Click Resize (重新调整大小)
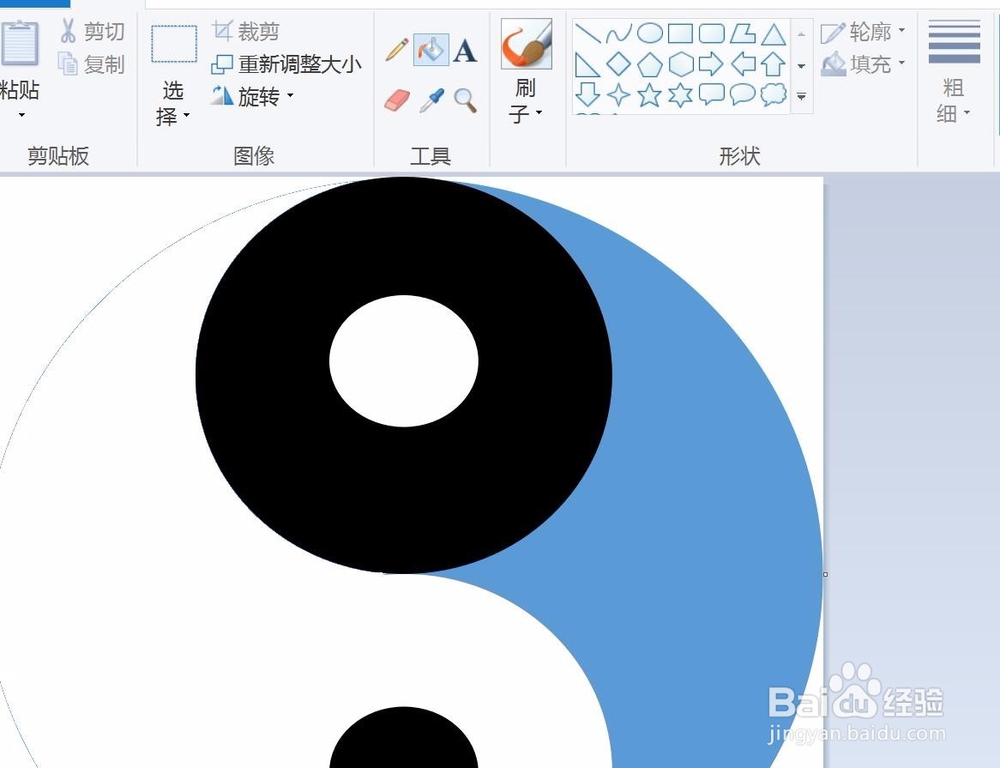1000x768 pixels. point(286,64)
